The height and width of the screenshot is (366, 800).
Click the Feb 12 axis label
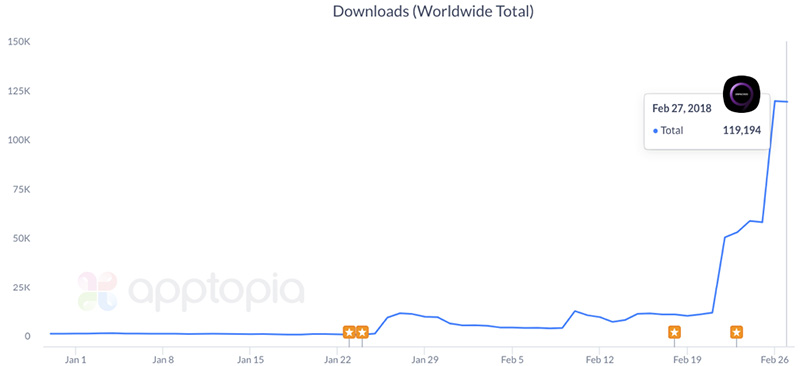[x=599, y=359]
